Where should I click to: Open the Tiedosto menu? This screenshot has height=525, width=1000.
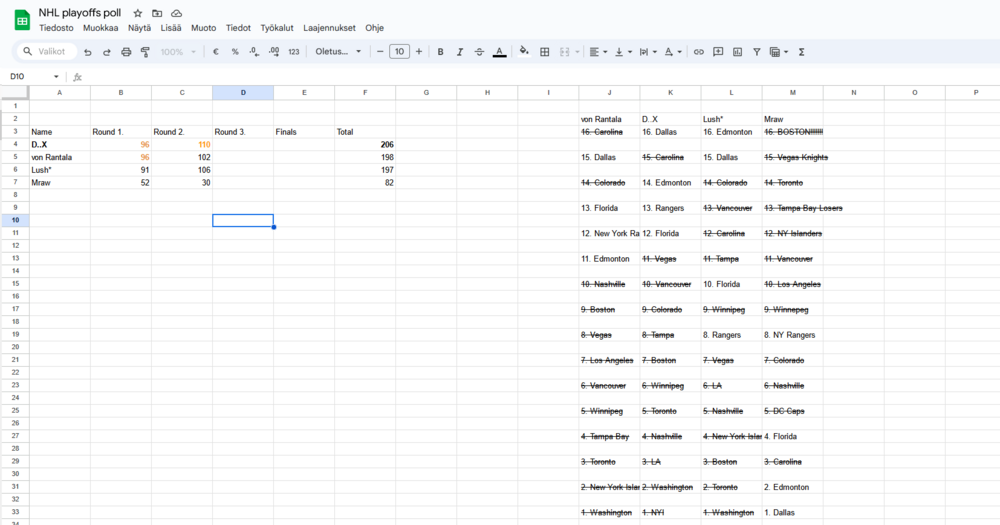pyautogui.click(x=56, y=28)
